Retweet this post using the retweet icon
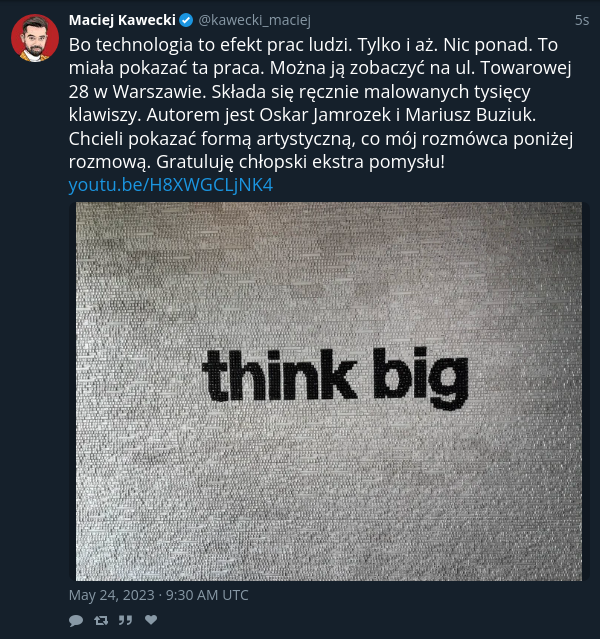Viewport: 600px width, 639px height. click(101, 620)
